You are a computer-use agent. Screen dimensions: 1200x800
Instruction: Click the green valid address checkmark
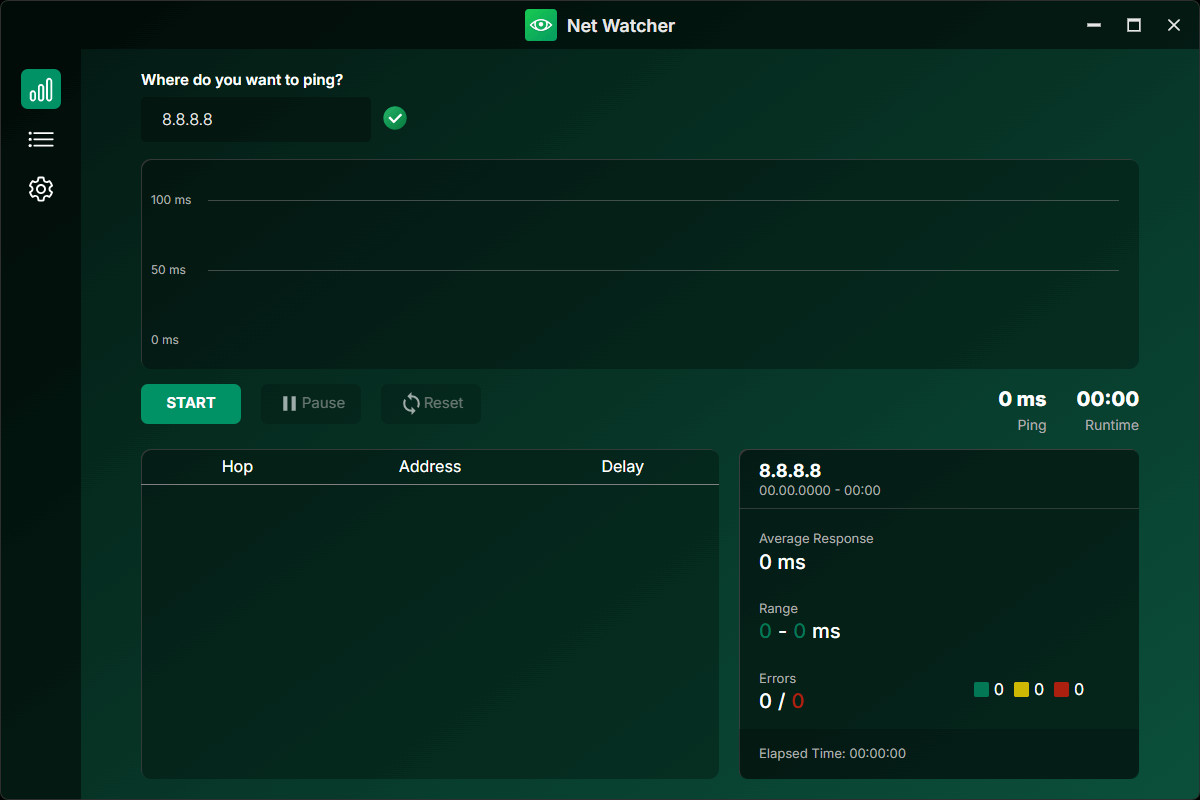click(395, 119)
